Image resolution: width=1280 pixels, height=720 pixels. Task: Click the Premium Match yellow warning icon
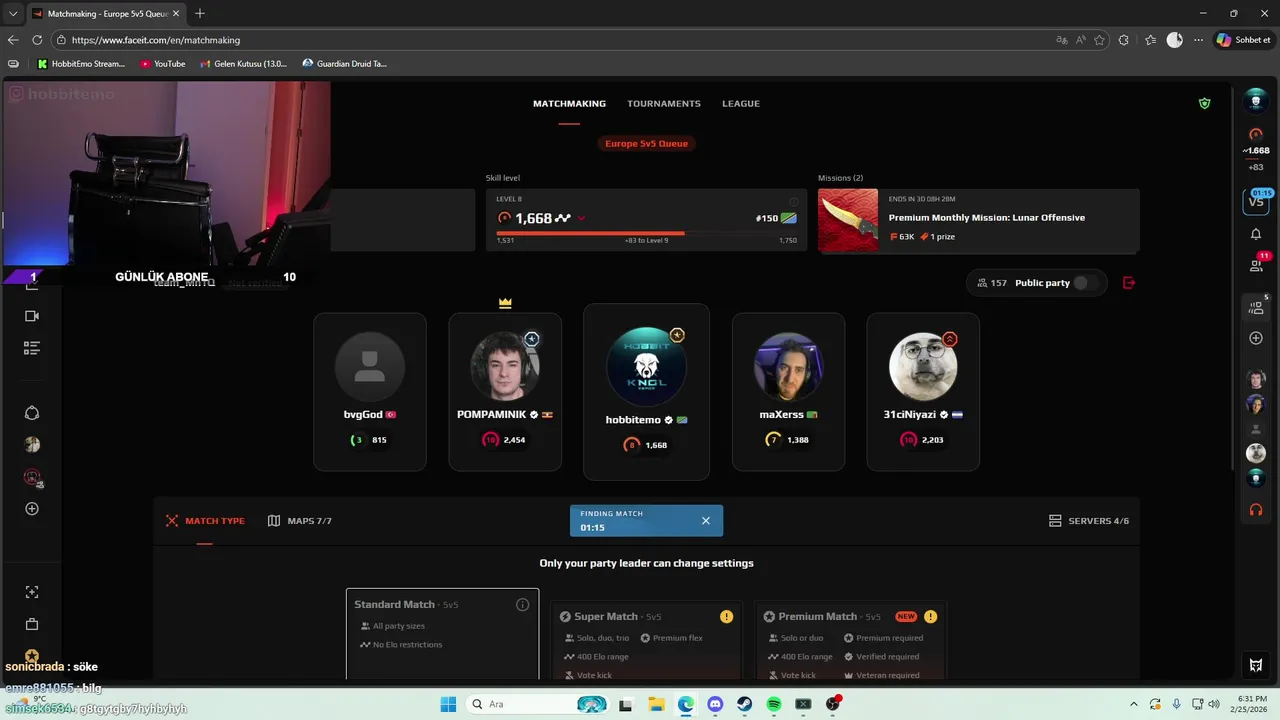pos(930,617)
